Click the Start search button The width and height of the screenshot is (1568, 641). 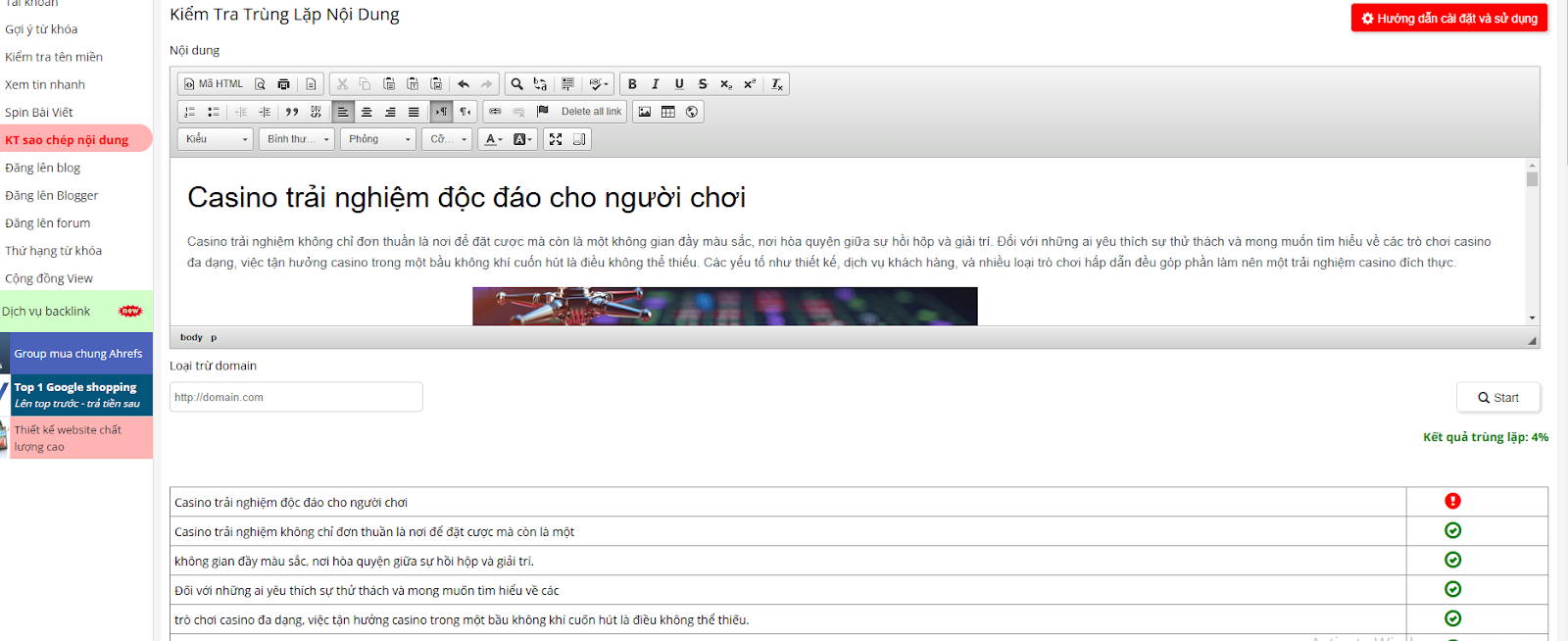coord(1498,397)
